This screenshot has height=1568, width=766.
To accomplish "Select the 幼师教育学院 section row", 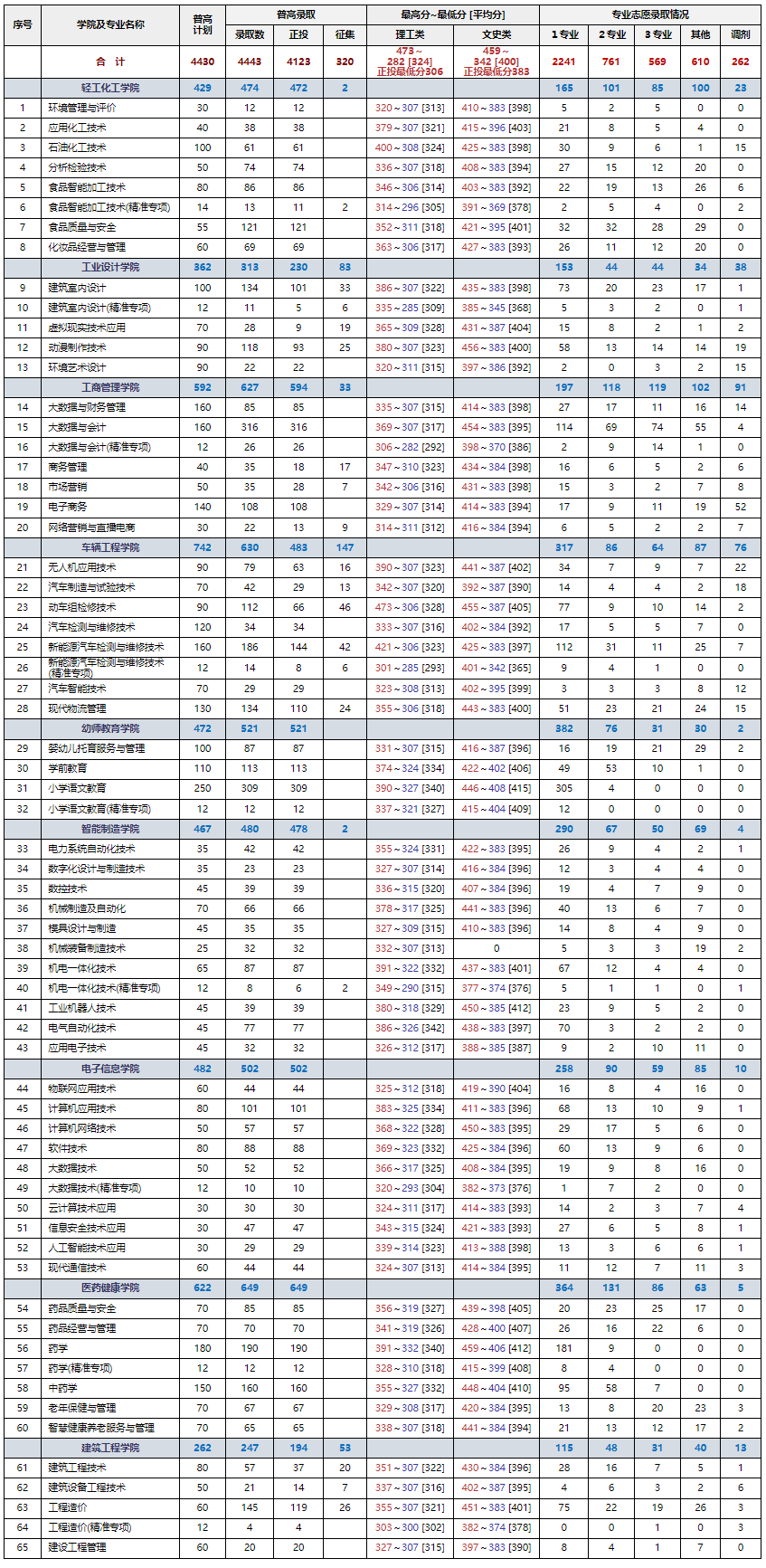I will point(383,728).
